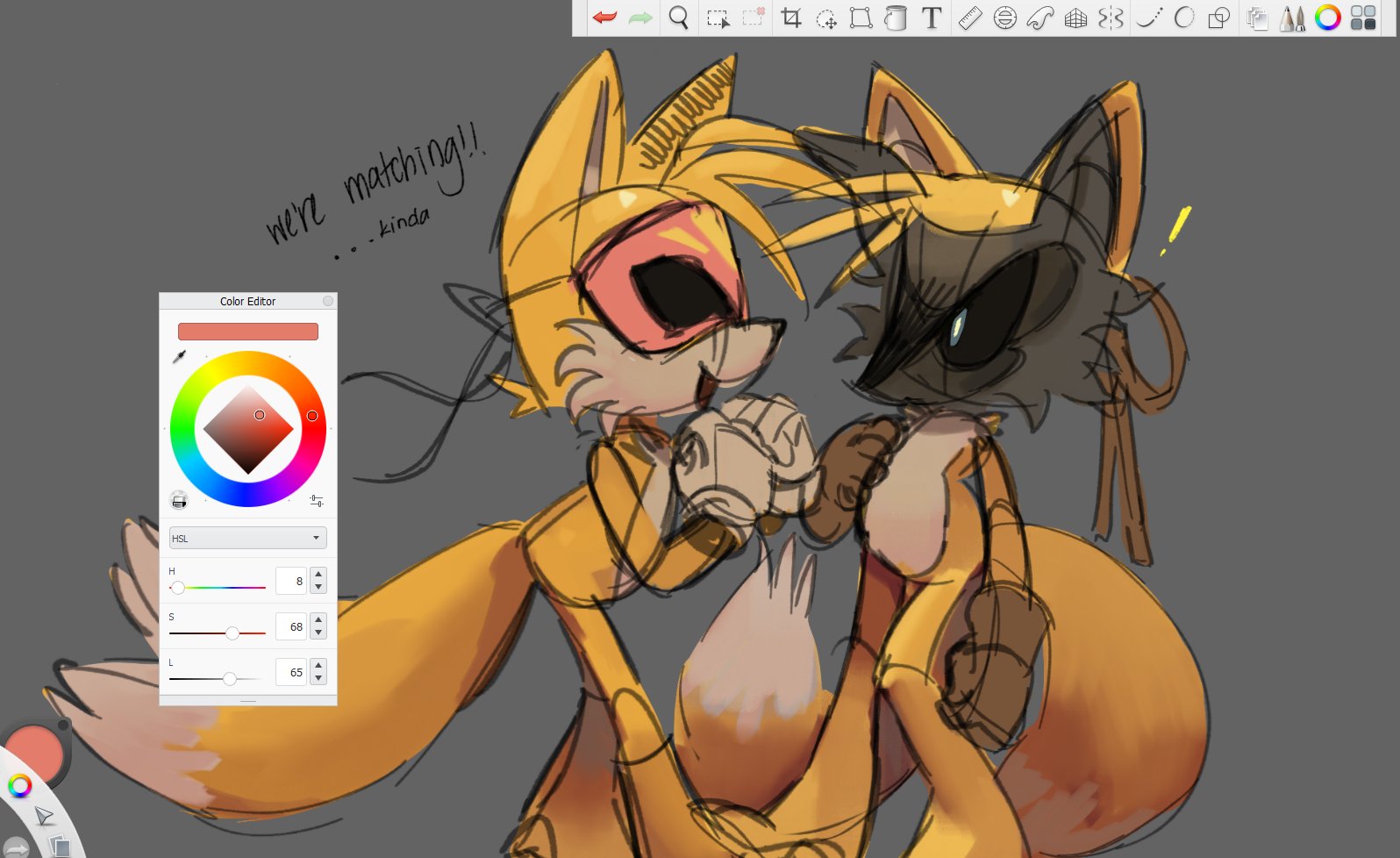This screenshot has height=858, width=1400.
Task: Decrease the L value with down arrow
Action: [x=318, y=678]
